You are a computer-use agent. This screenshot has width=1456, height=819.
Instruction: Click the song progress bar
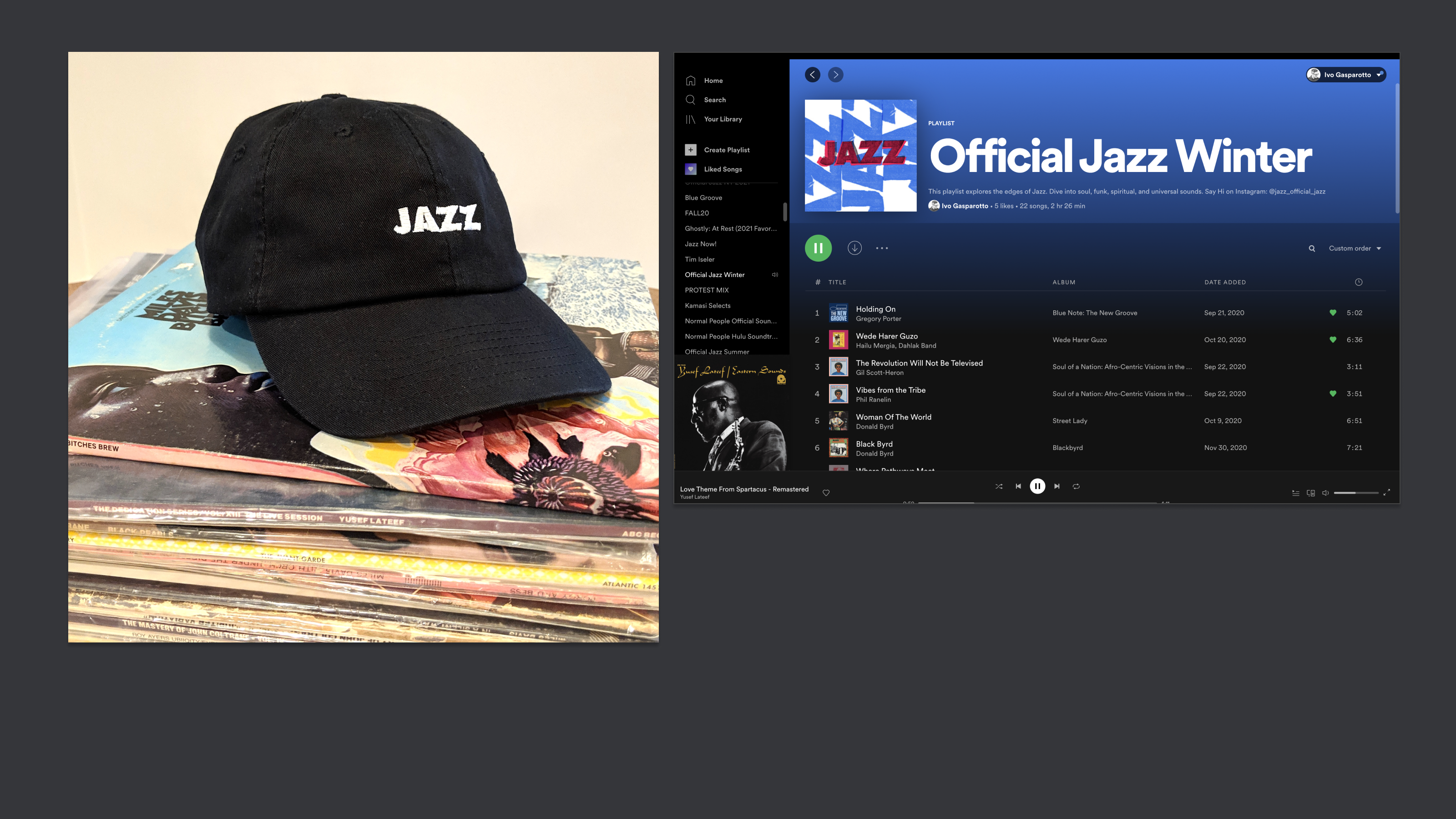[x=1038, y=502]
